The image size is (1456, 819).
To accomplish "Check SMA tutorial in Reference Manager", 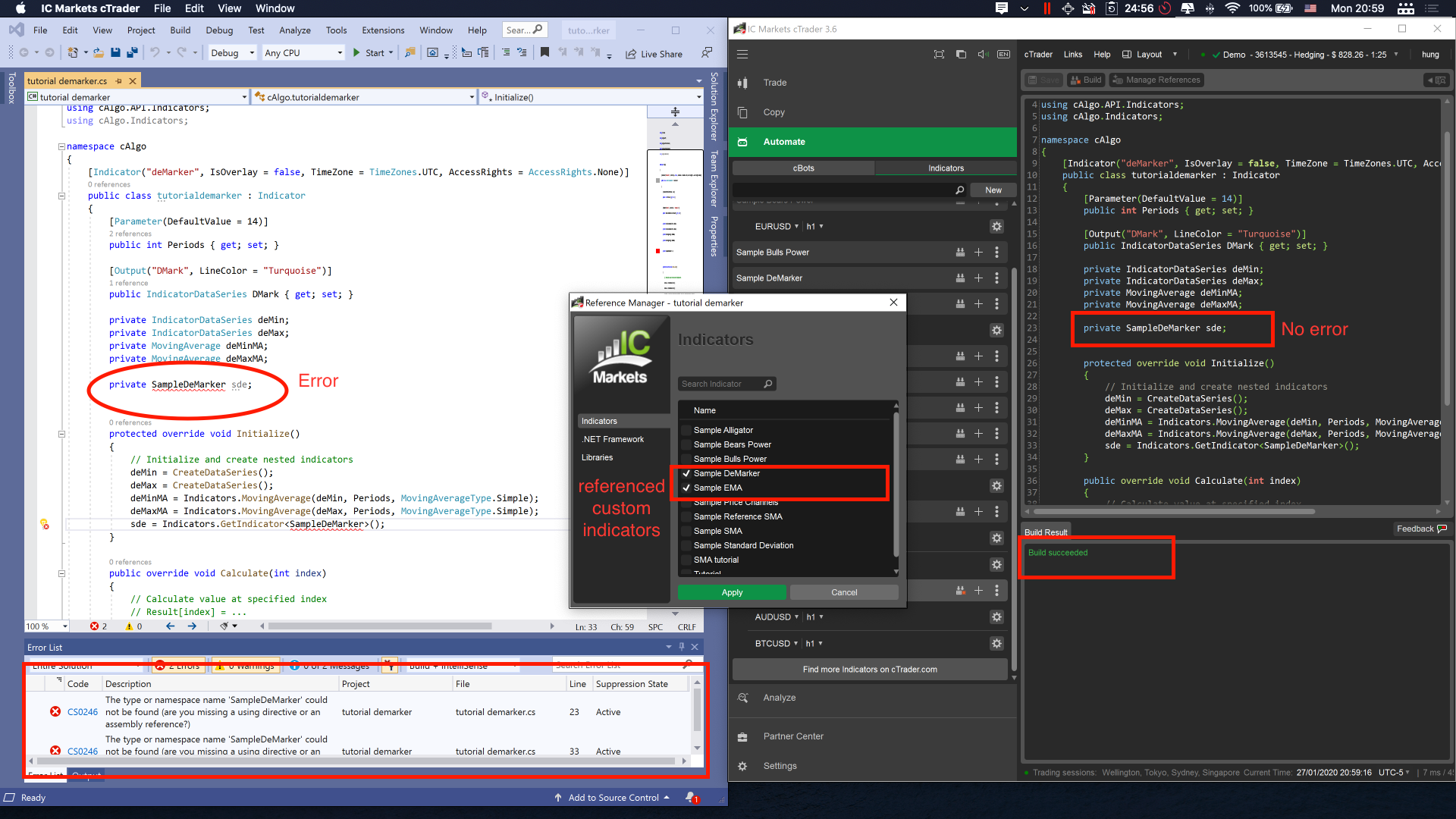I will pos(686,560).
